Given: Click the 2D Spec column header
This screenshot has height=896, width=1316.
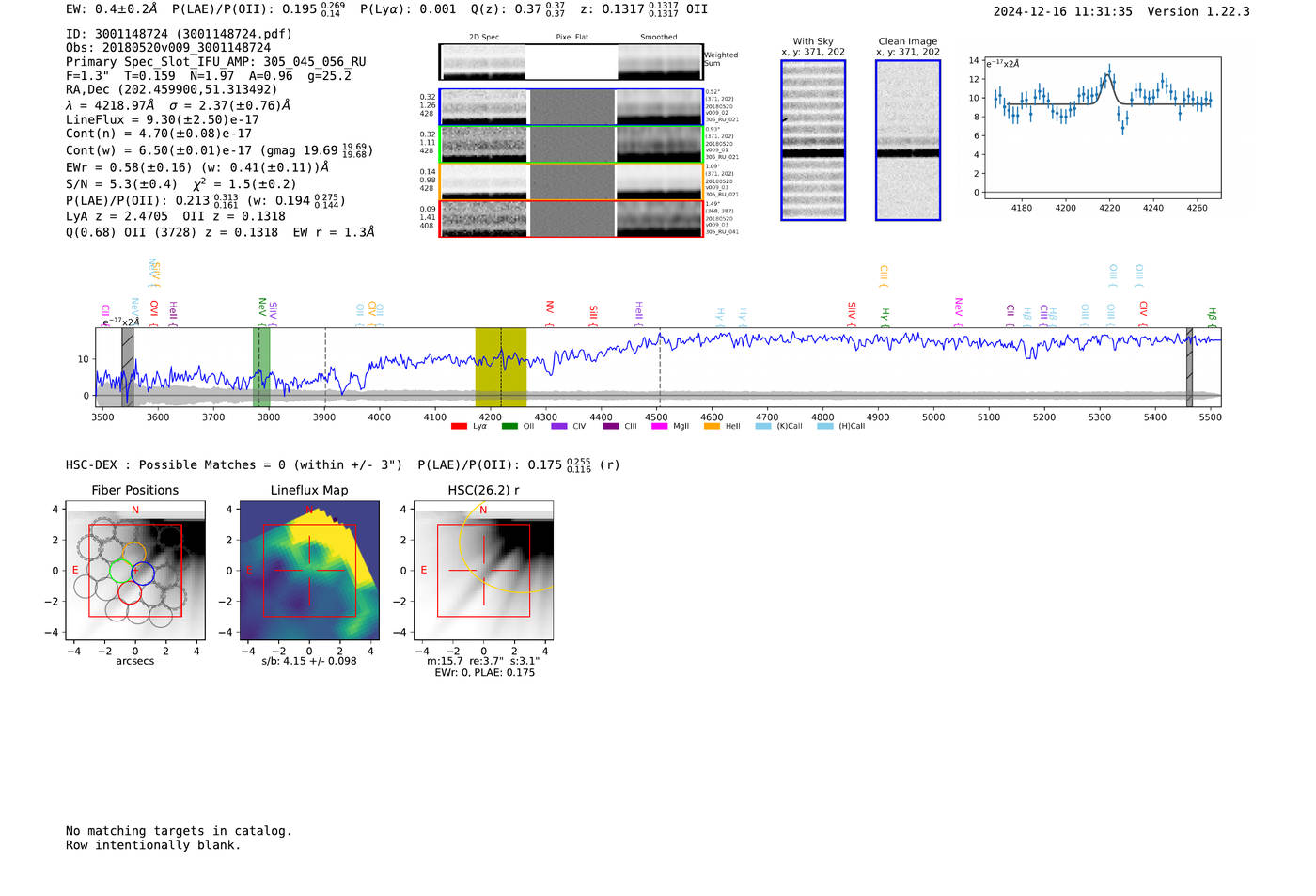Looking at the screenshot, I should 484,38.
